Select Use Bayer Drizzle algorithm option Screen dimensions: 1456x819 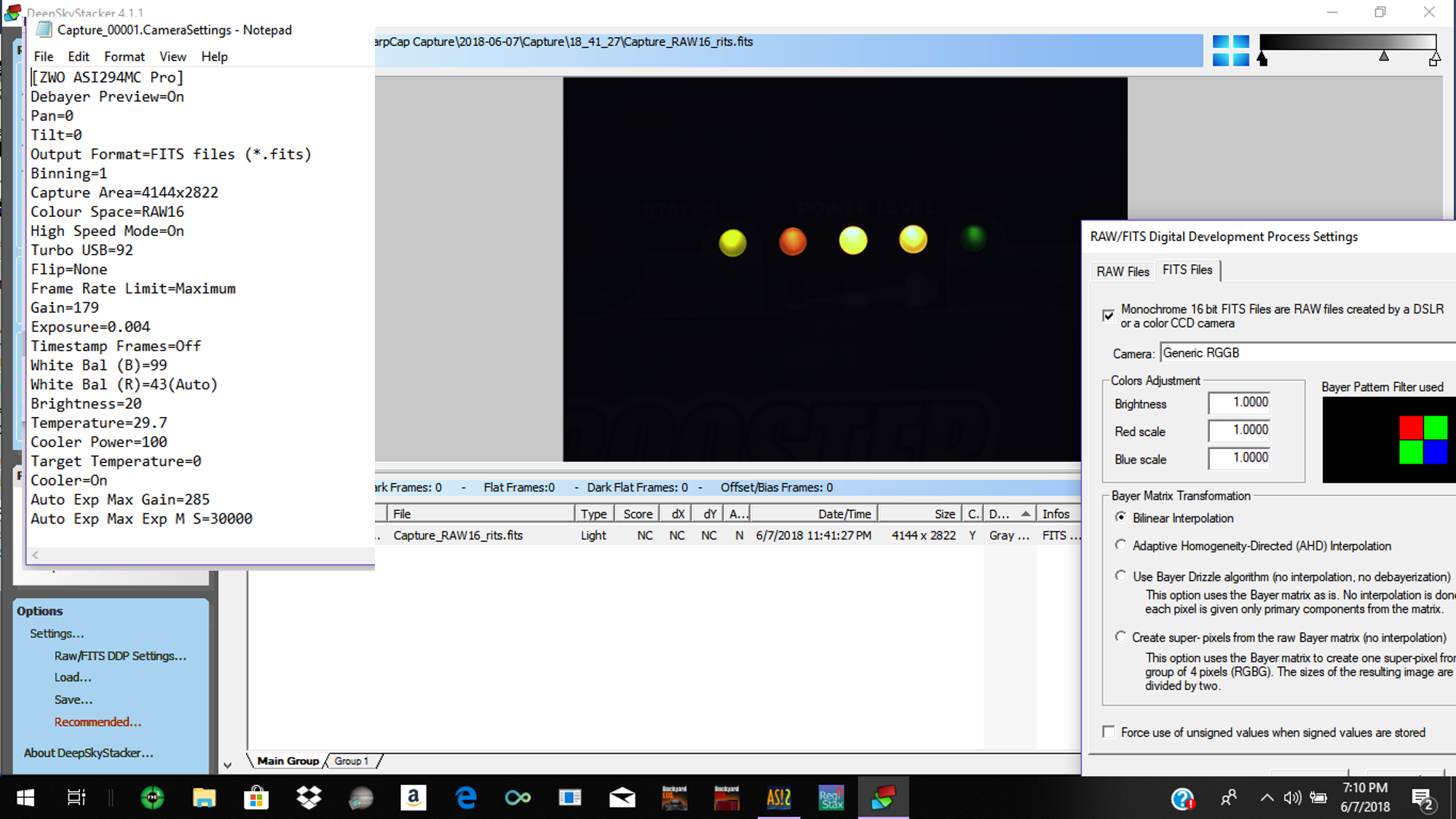pyautogui.click(x=1121, y=576)
